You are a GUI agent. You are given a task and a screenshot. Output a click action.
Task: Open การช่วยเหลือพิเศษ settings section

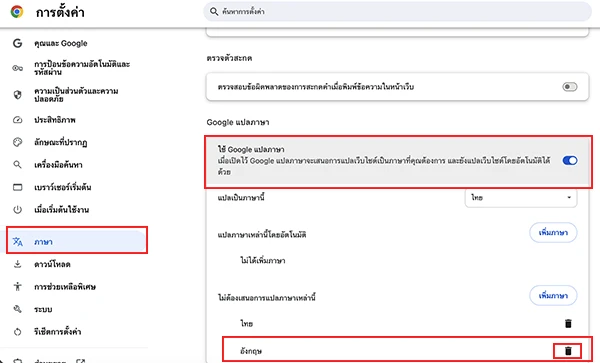(x=65, y=287)
